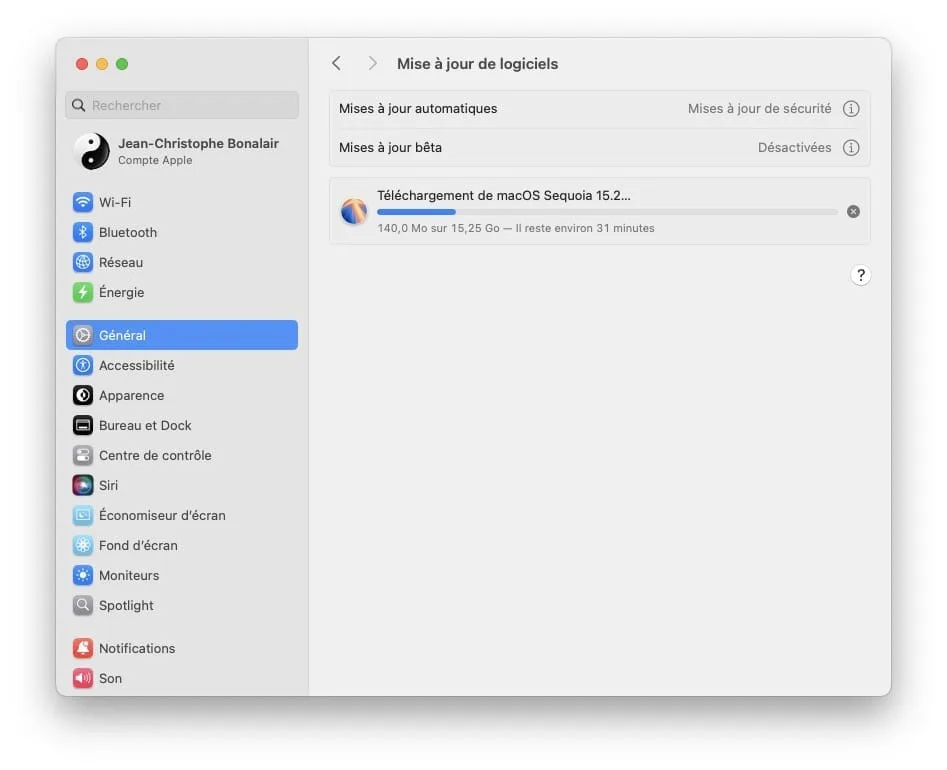Click the Notifications bell icon
Image resolution: width=947 pixels, height=770 pixels.
(x=83, y=648)
